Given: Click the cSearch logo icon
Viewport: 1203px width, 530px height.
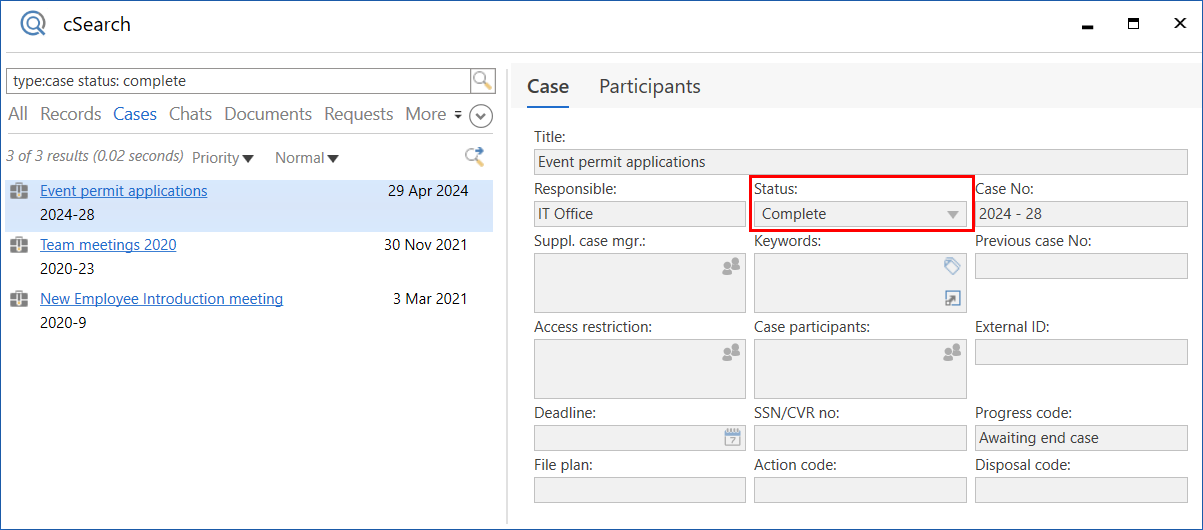Looking at the screenshot, I should point(33,23).
